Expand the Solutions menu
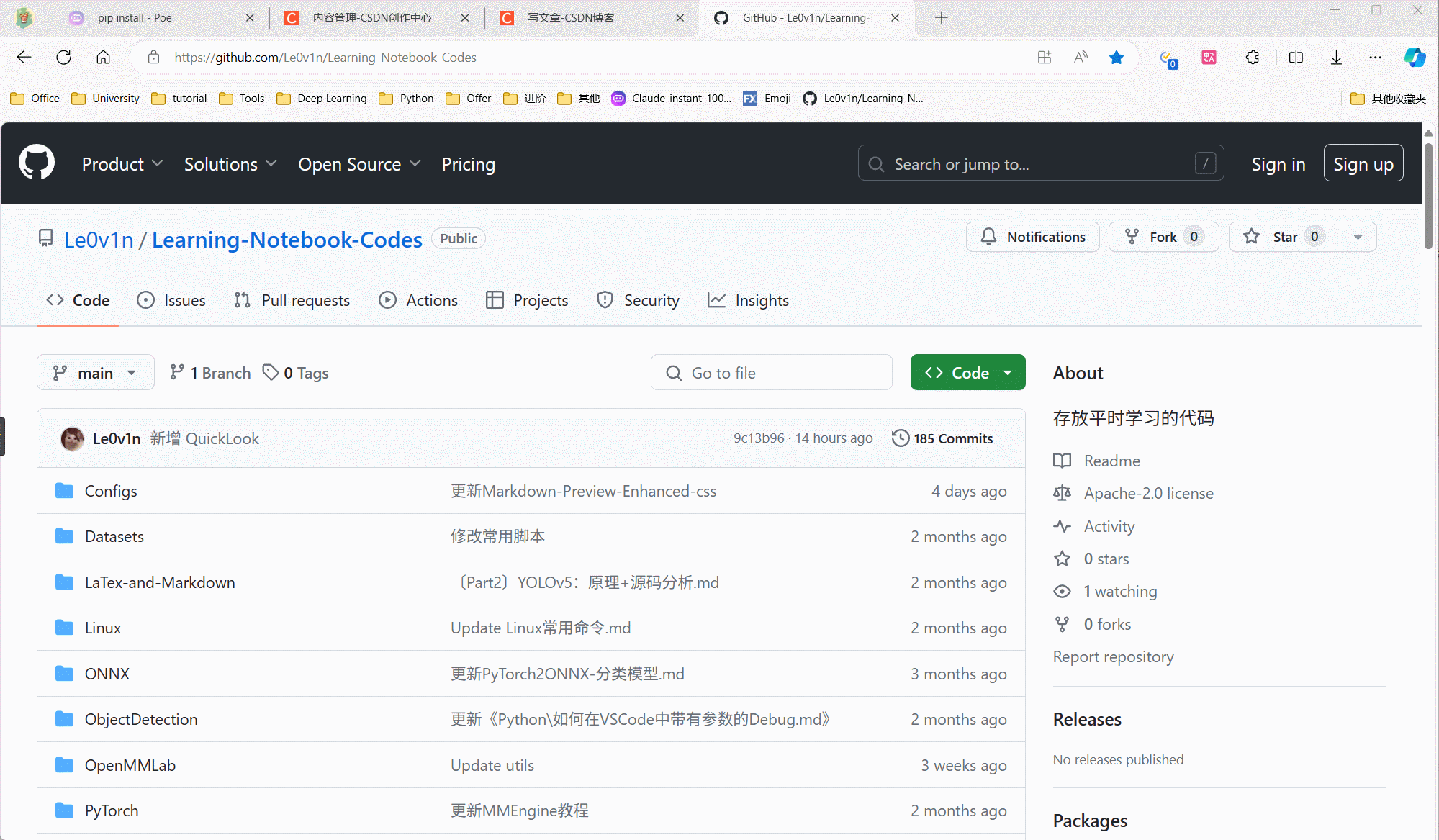This screenshot has width=1439, height=840. (x=230, y=164)
